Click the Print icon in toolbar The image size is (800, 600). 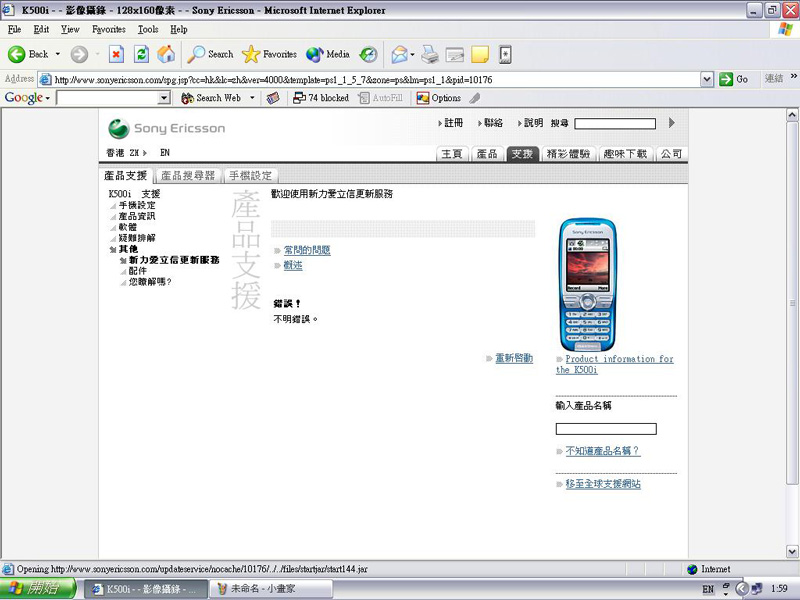[x=430, y=54]
